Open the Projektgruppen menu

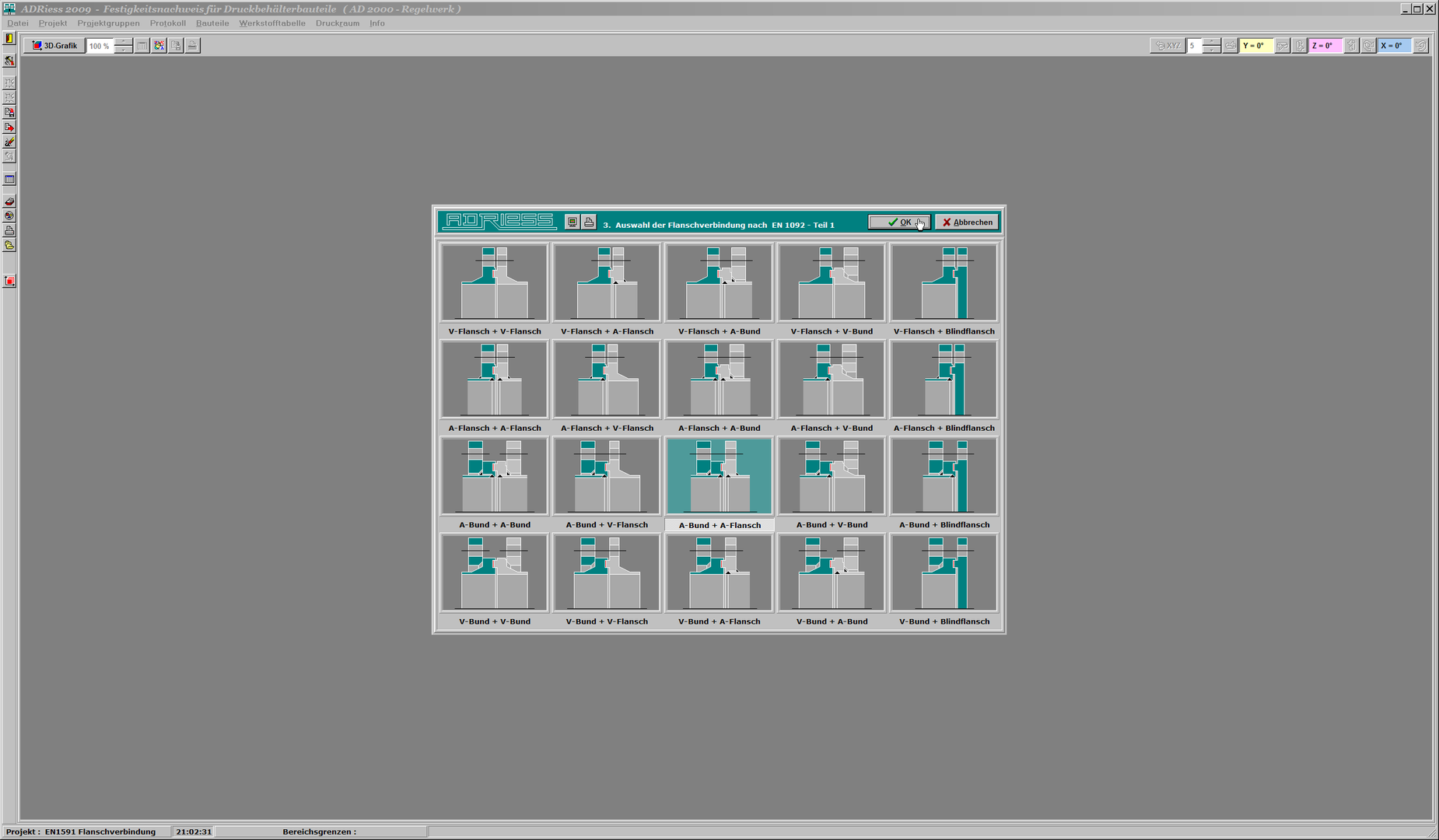coord(108,23)
